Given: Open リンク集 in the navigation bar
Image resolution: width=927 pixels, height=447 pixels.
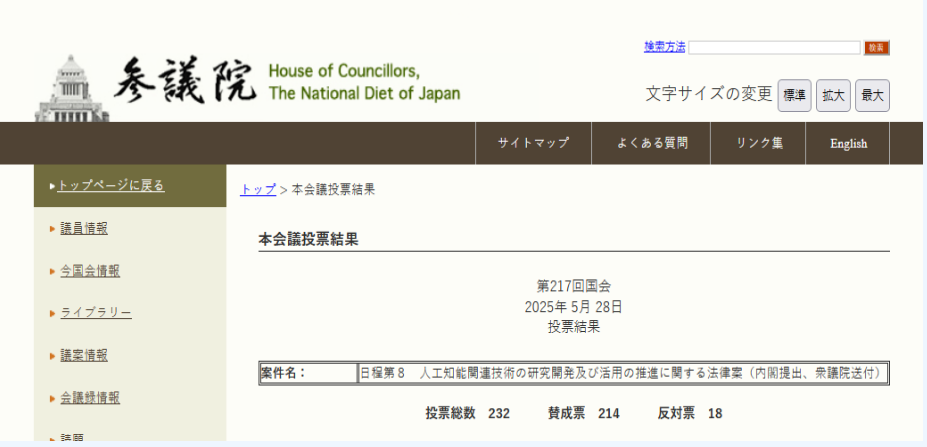Looking at the screenshot, I should click(x=758, y=143).
